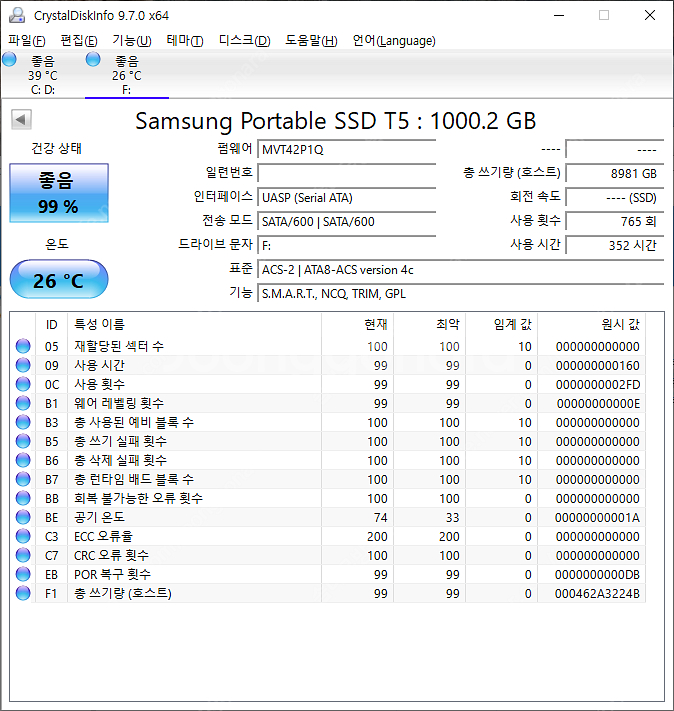Click the blue status orb for C: D: disk
Image resolution: width=674 pixels, height=711 pixels.
(9, 59)
